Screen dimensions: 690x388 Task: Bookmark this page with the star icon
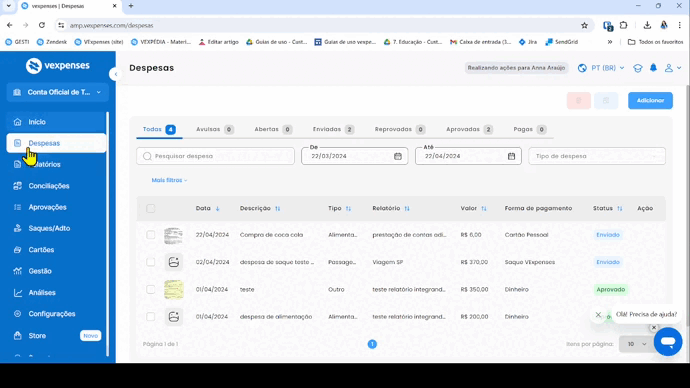pyautogui.click(x=584, y=26)
